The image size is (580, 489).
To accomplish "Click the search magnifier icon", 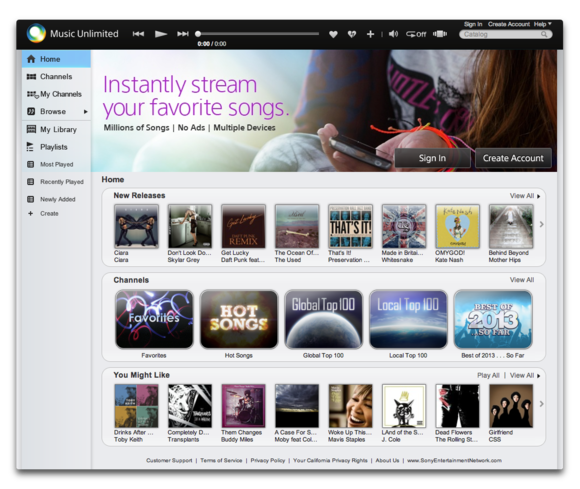I will 544,34.
